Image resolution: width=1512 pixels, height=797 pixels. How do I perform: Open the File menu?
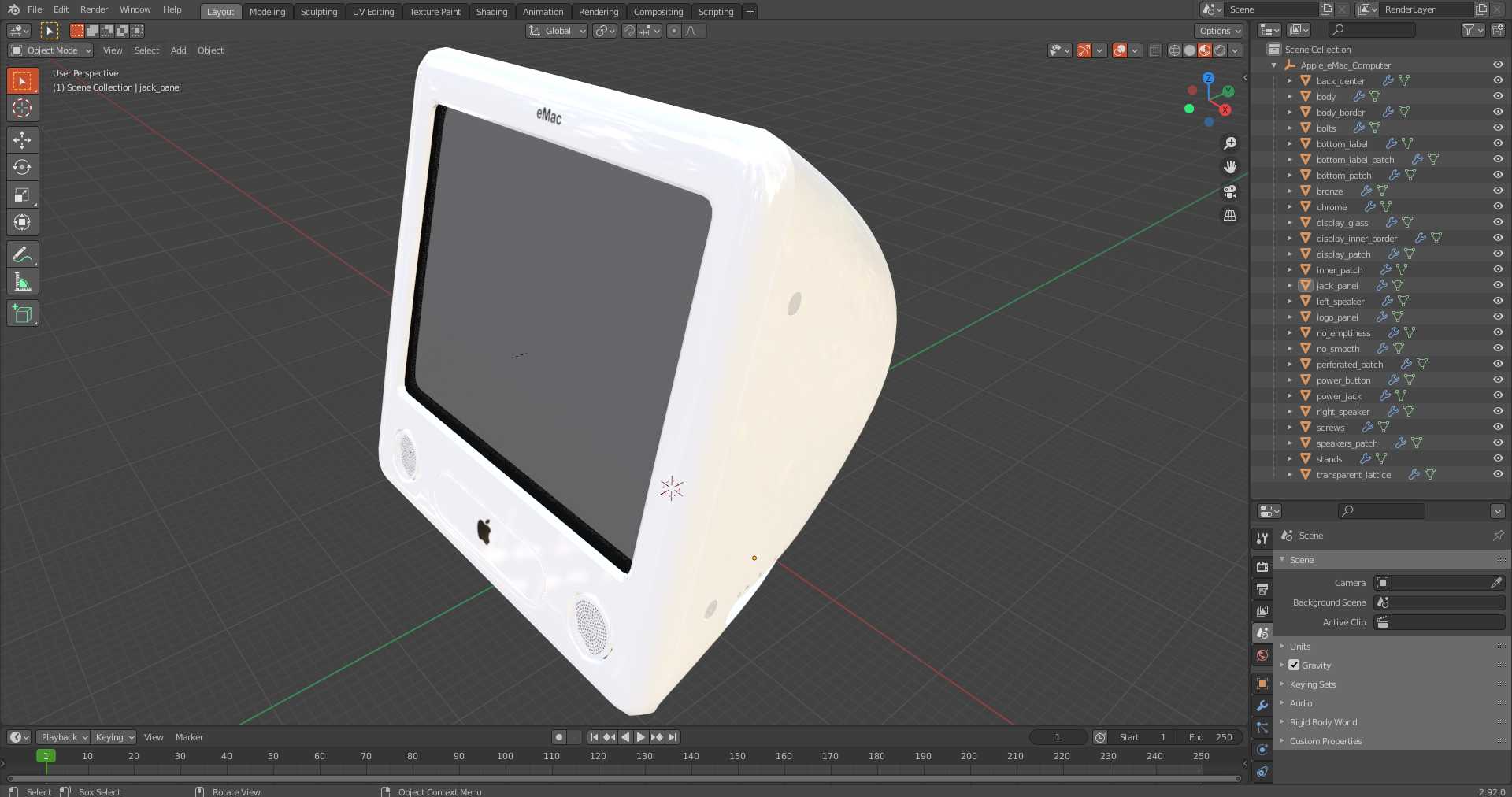[35, 9]
